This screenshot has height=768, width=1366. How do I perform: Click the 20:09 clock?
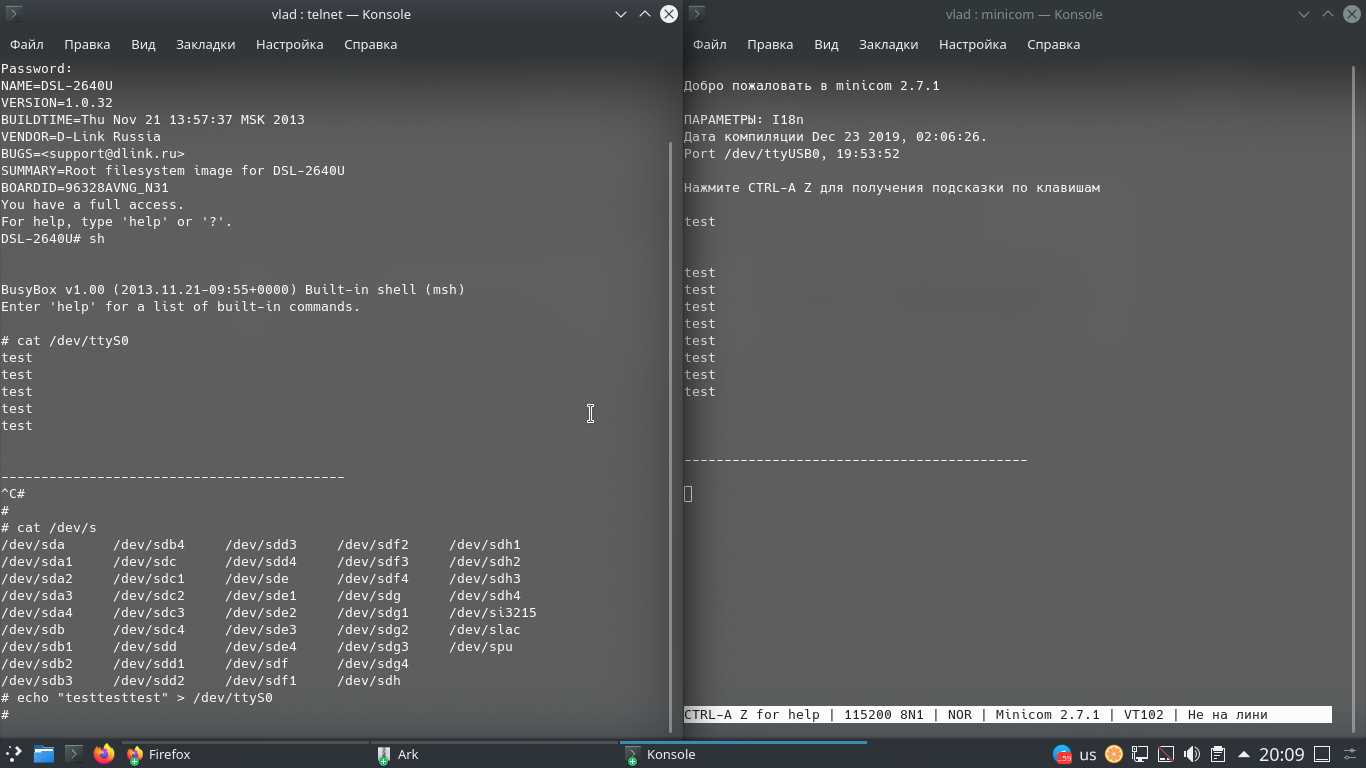click(1281, 754)
